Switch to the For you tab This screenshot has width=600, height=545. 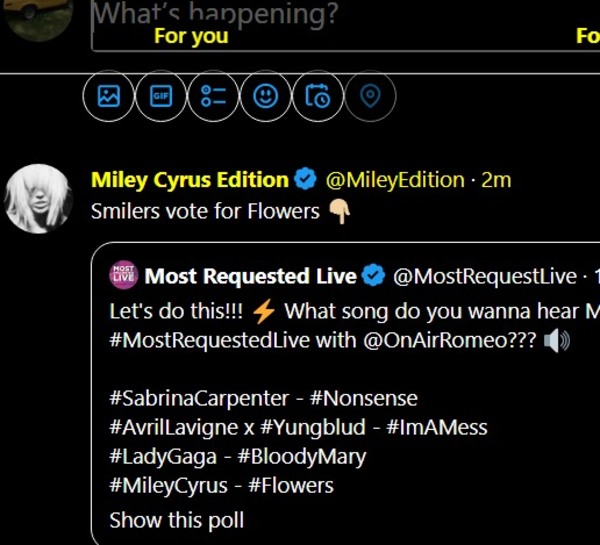coord(191,37)
